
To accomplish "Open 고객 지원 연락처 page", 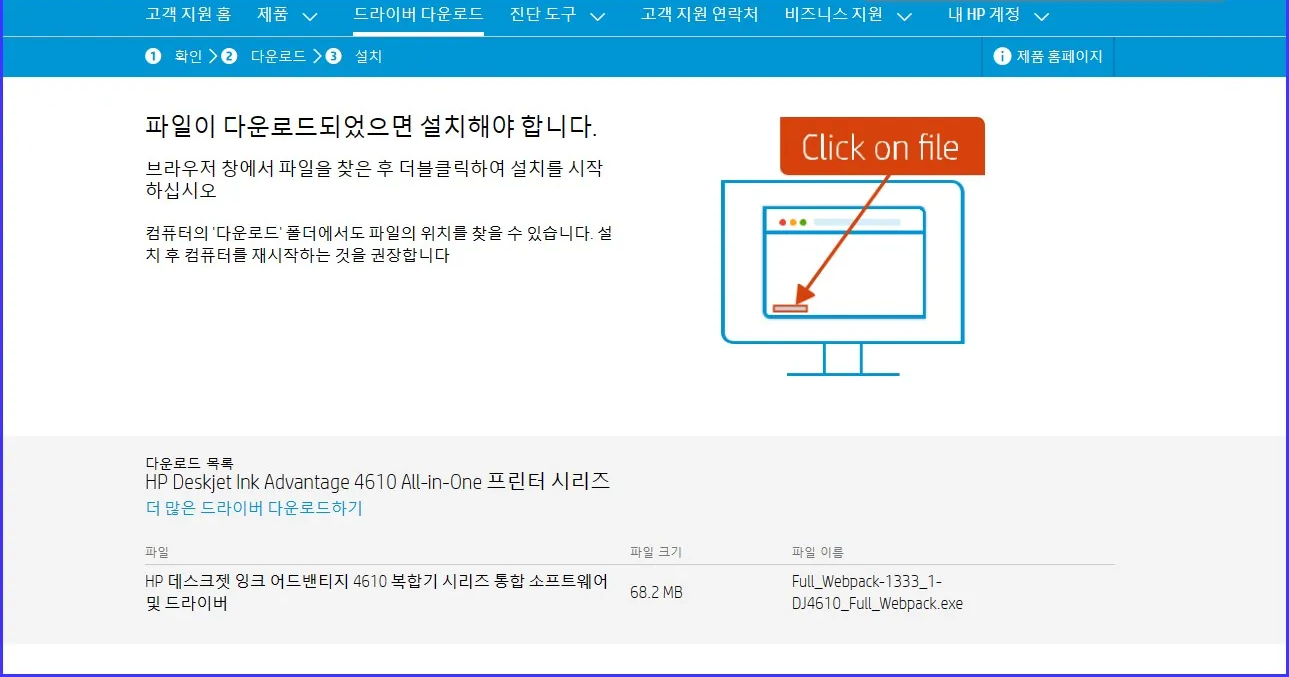I will pyautogui.click(x=700, y=14).
